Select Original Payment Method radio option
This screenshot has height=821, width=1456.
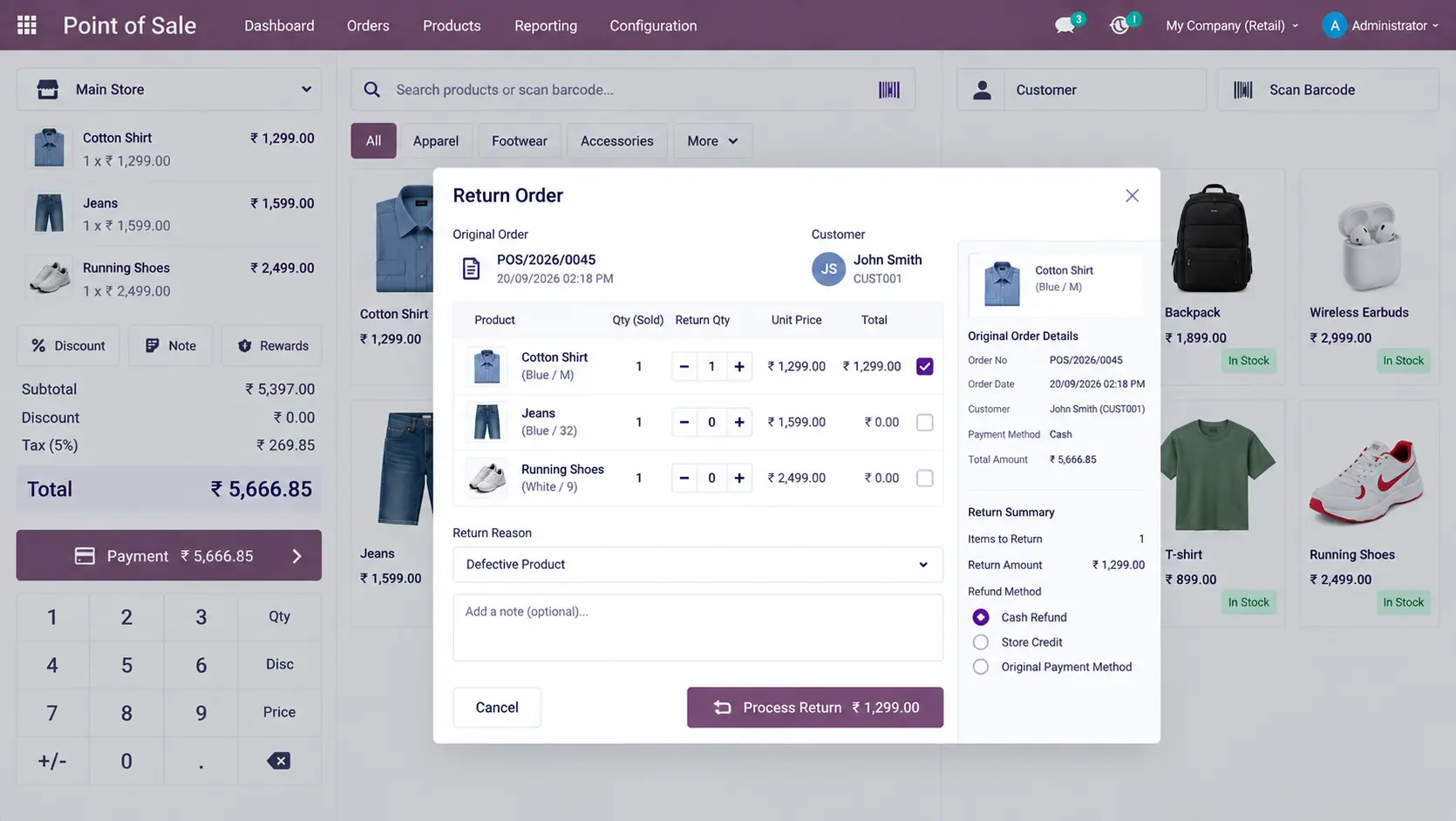point(981,667)
